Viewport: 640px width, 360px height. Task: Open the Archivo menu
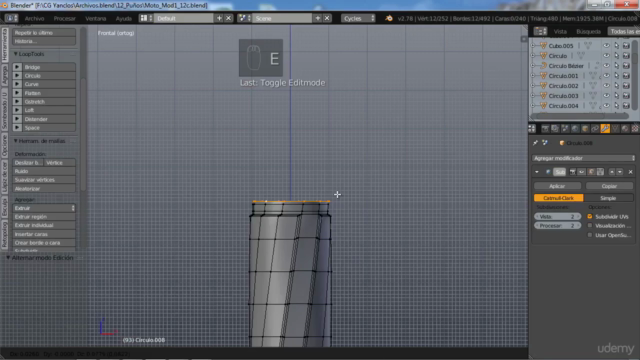(x=34, y=18)
